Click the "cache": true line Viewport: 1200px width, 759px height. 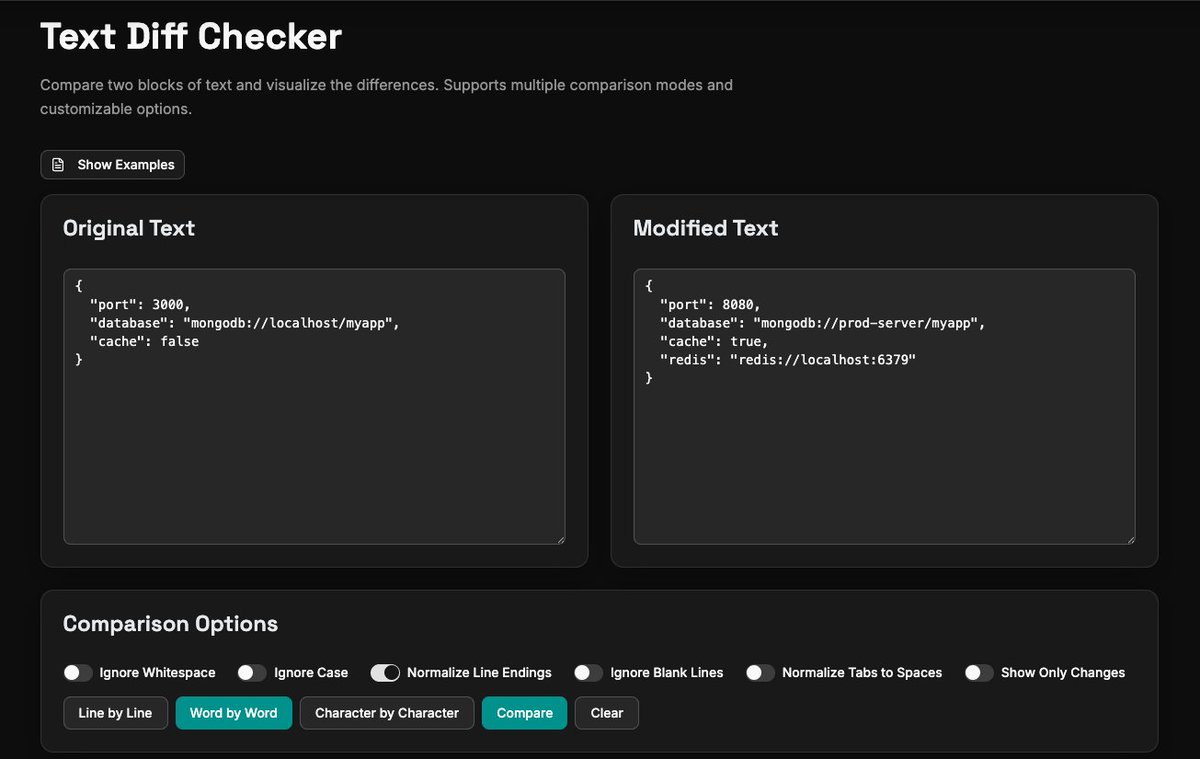714,341
